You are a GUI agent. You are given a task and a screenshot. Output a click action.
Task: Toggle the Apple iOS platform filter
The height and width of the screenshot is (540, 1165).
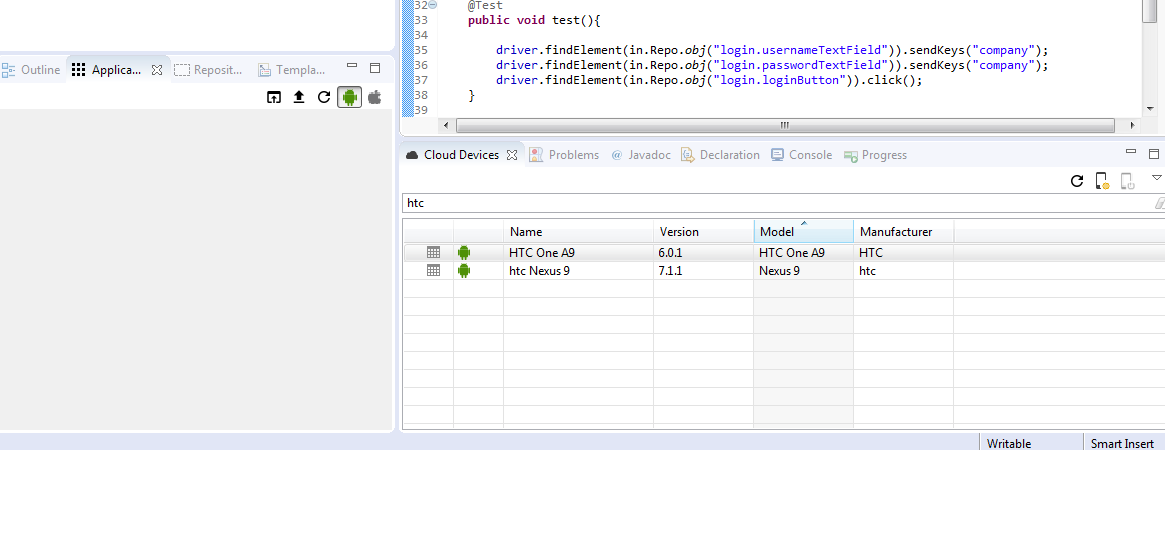pyautogui.click(x=375, y=97)
